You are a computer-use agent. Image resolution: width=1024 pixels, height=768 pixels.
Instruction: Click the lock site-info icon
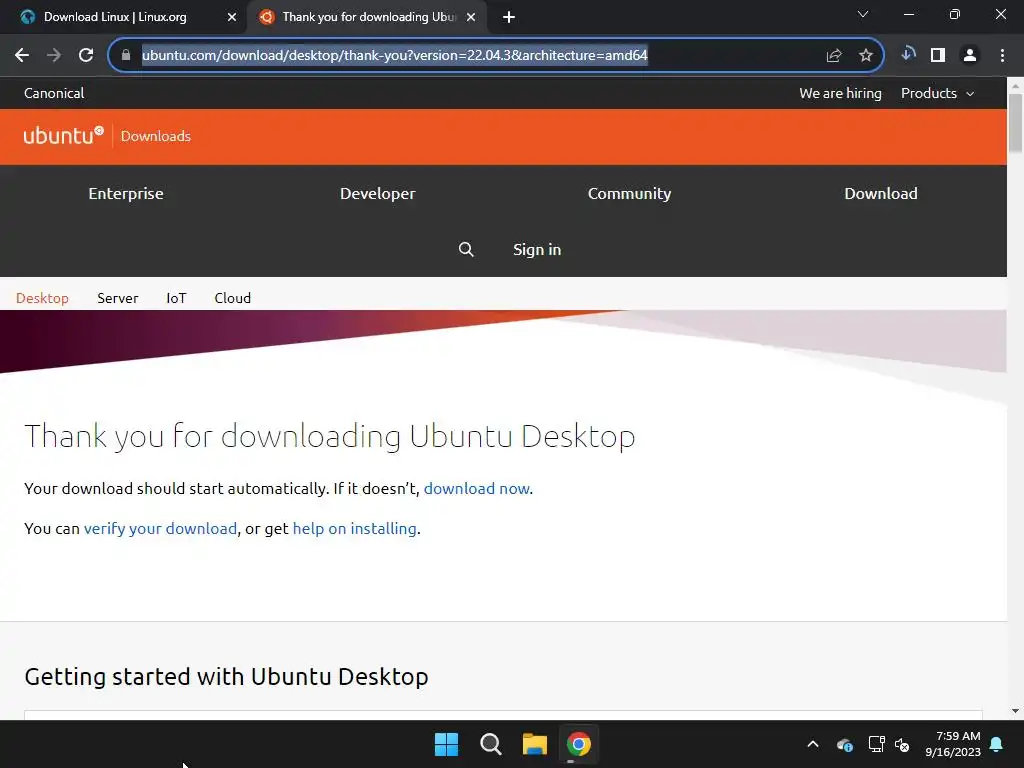[x=126, y=56]
